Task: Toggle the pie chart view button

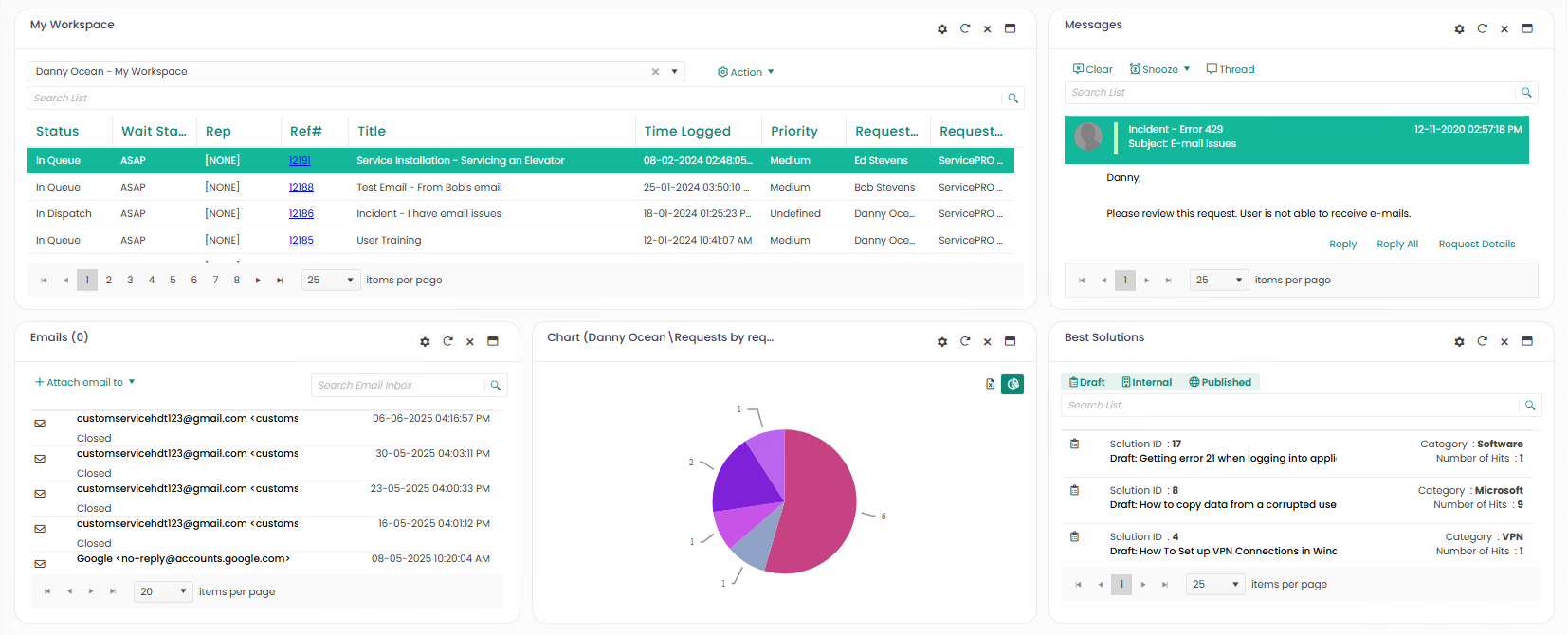Action: coord(1012,384)
